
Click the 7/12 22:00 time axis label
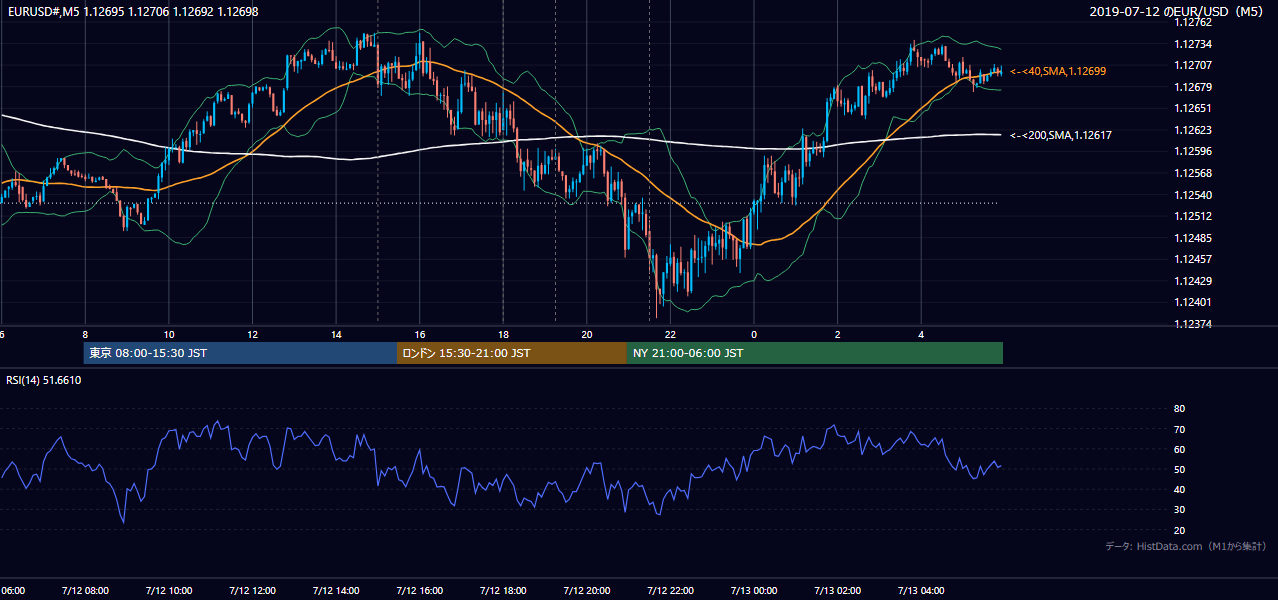[669, 591]
